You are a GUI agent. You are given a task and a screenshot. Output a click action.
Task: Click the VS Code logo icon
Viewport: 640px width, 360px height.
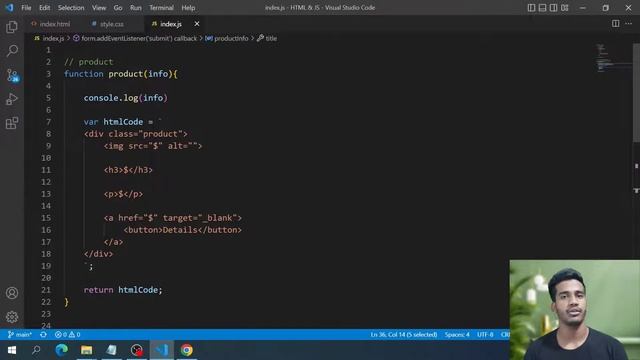(x=9, y=7)
